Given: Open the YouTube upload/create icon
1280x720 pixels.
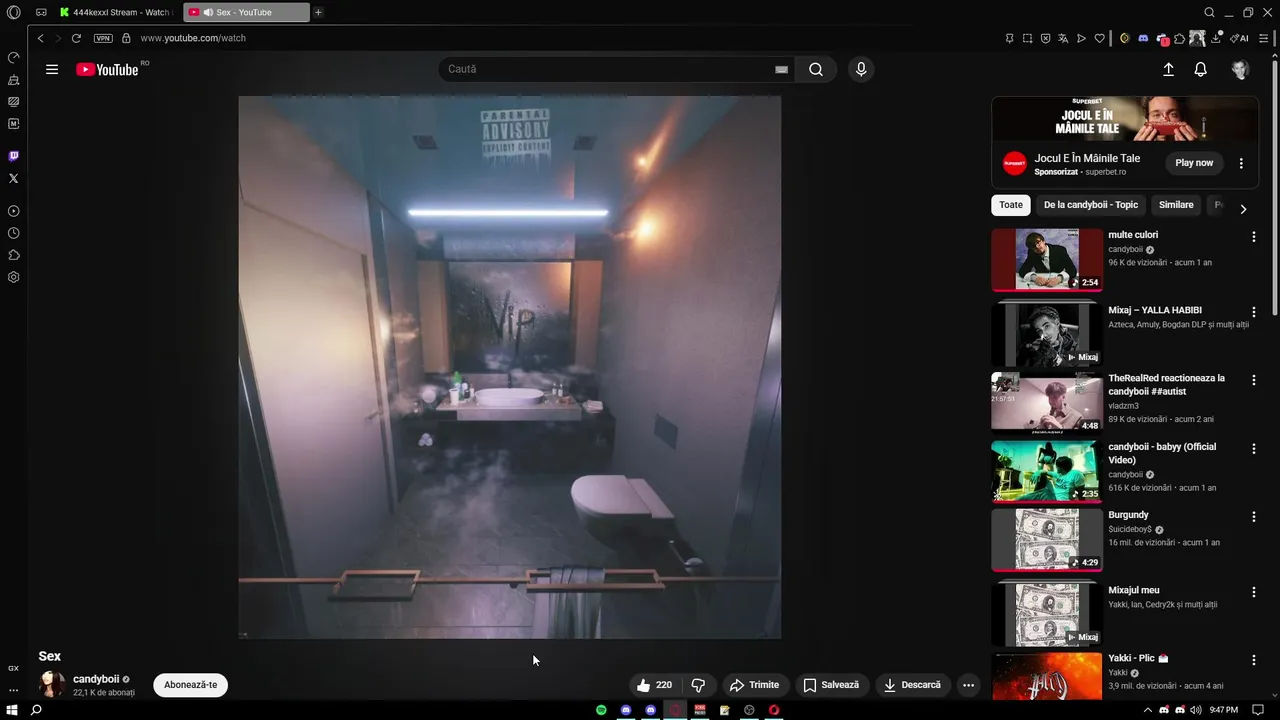Looking at the screenshot, I should coord(1168,69).
